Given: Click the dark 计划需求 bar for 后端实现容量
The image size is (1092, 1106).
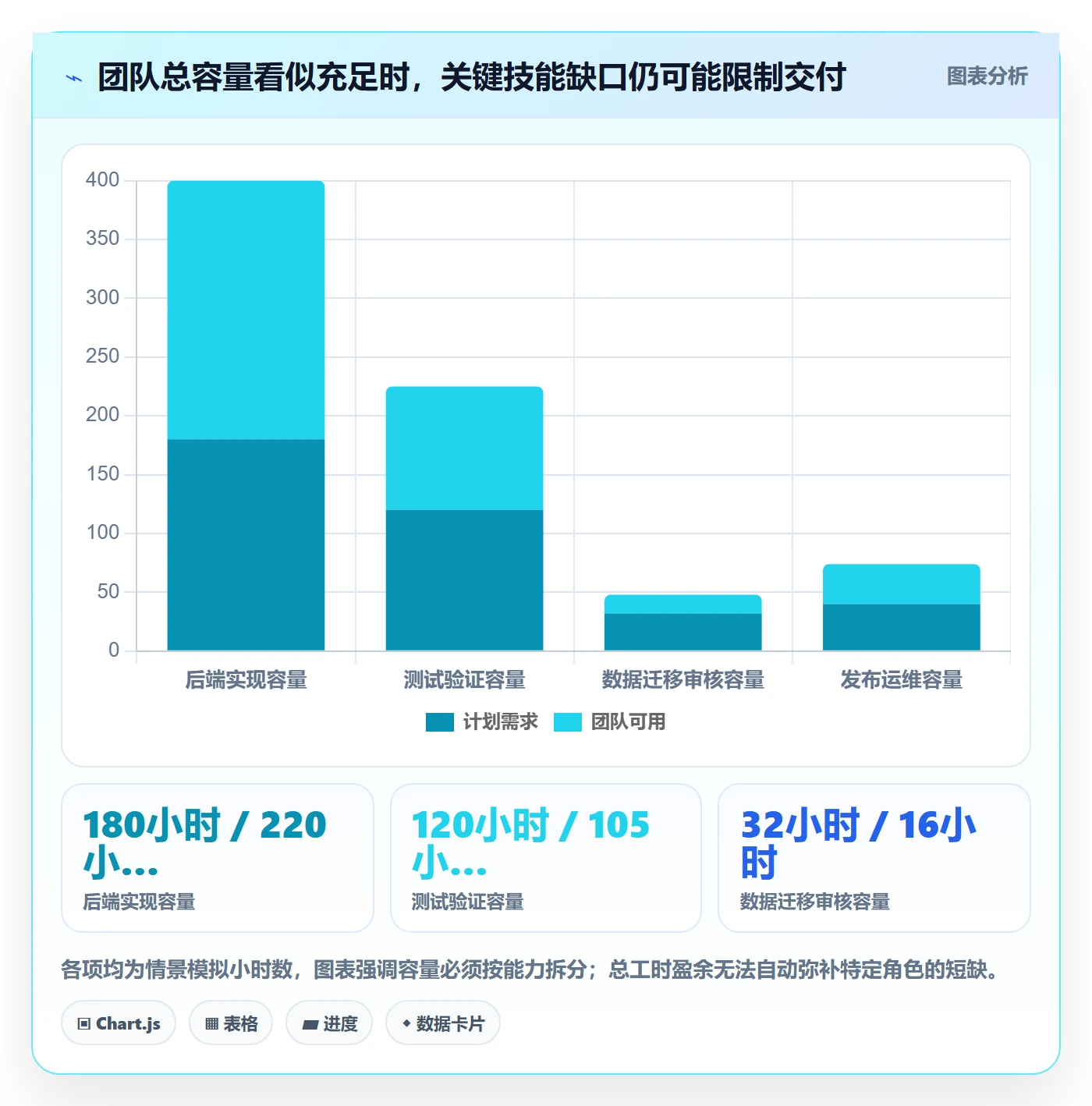Looking at the screenshot, I should tap(246, 545).
